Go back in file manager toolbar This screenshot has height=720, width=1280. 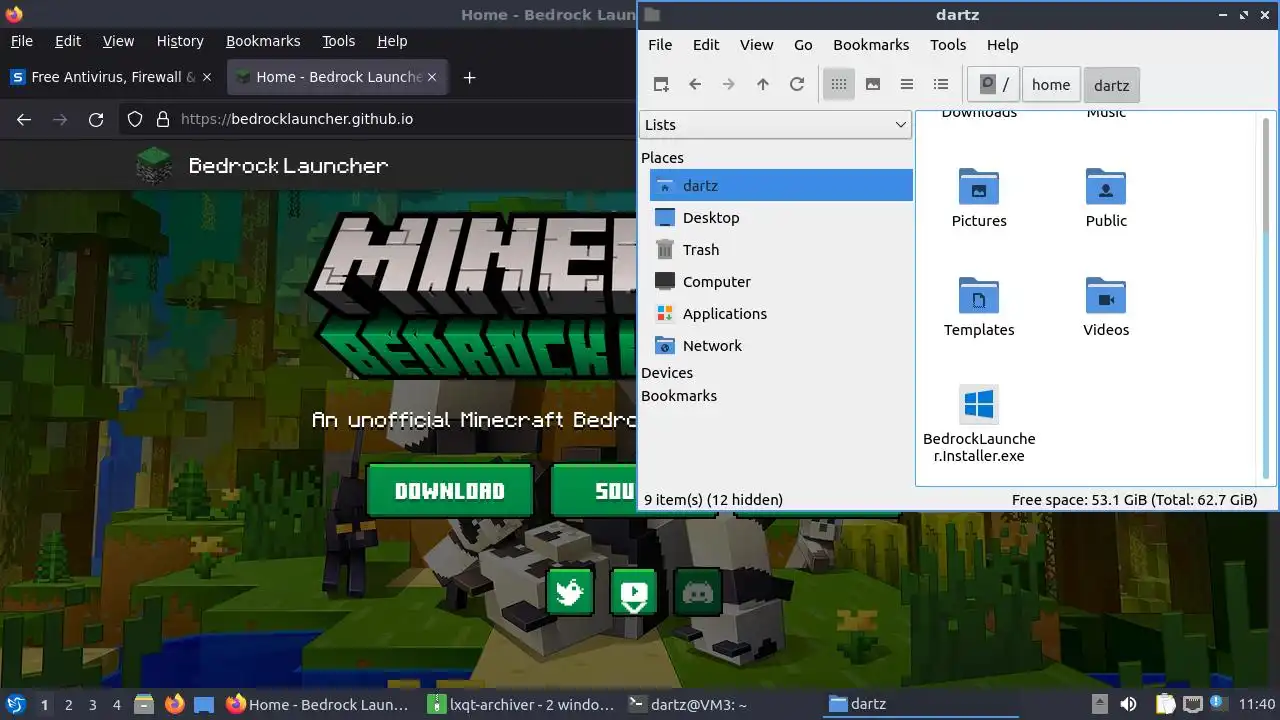pos(695,85)
